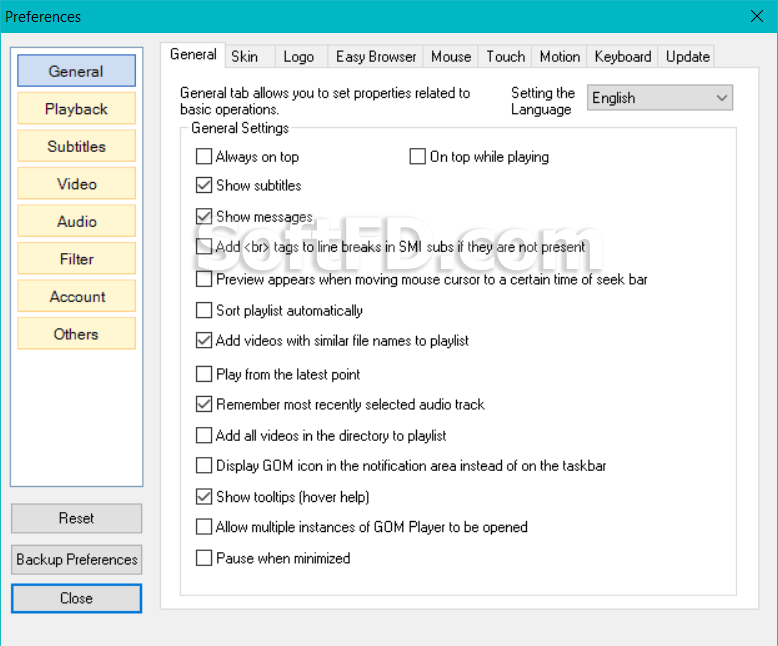Viewport: 778px width, 646px height.
Task: Switch to the Skin tab
Action: click(x=250, y=57)
